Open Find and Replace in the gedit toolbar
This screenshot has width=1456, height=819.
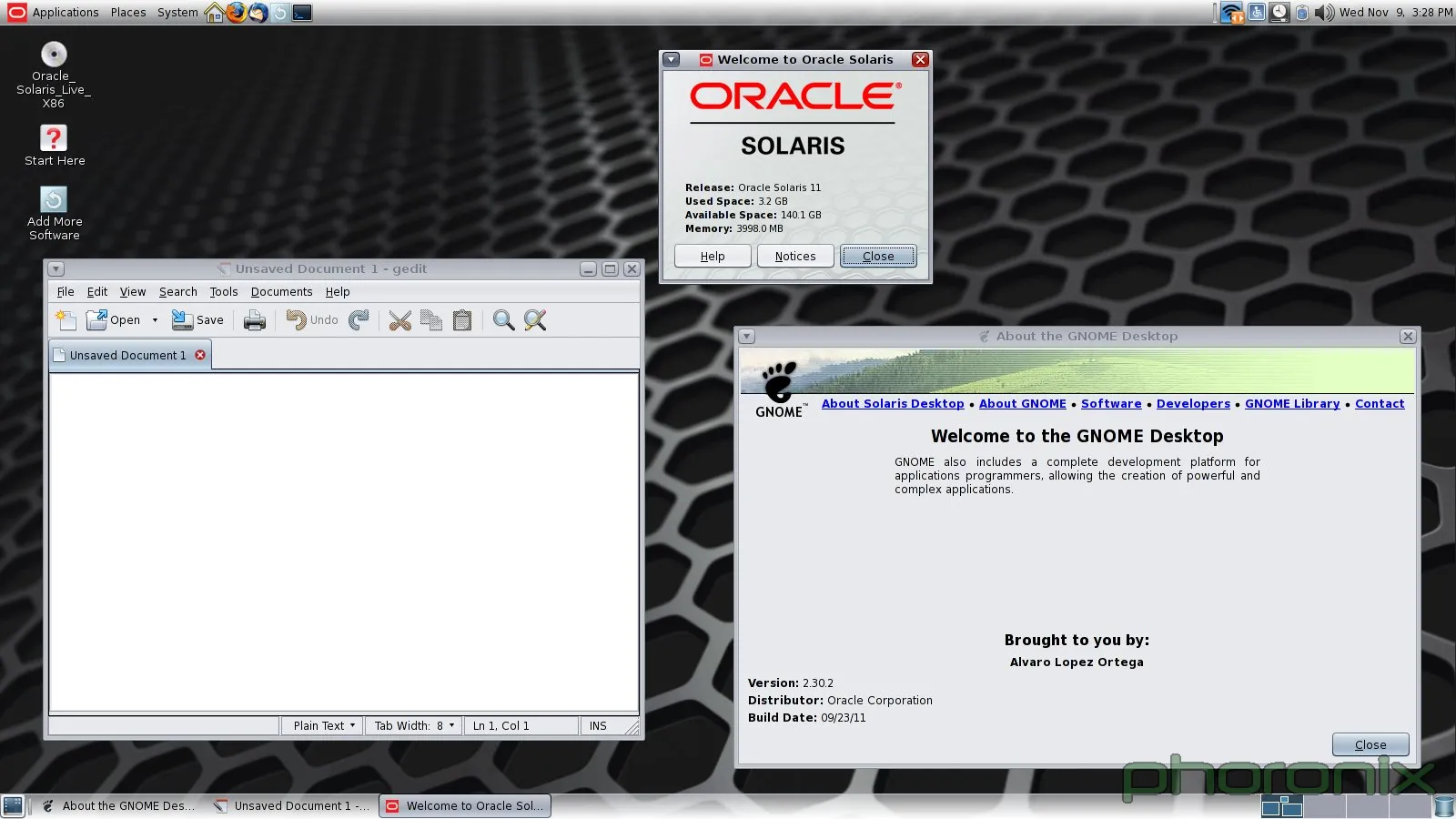(535, 320)
